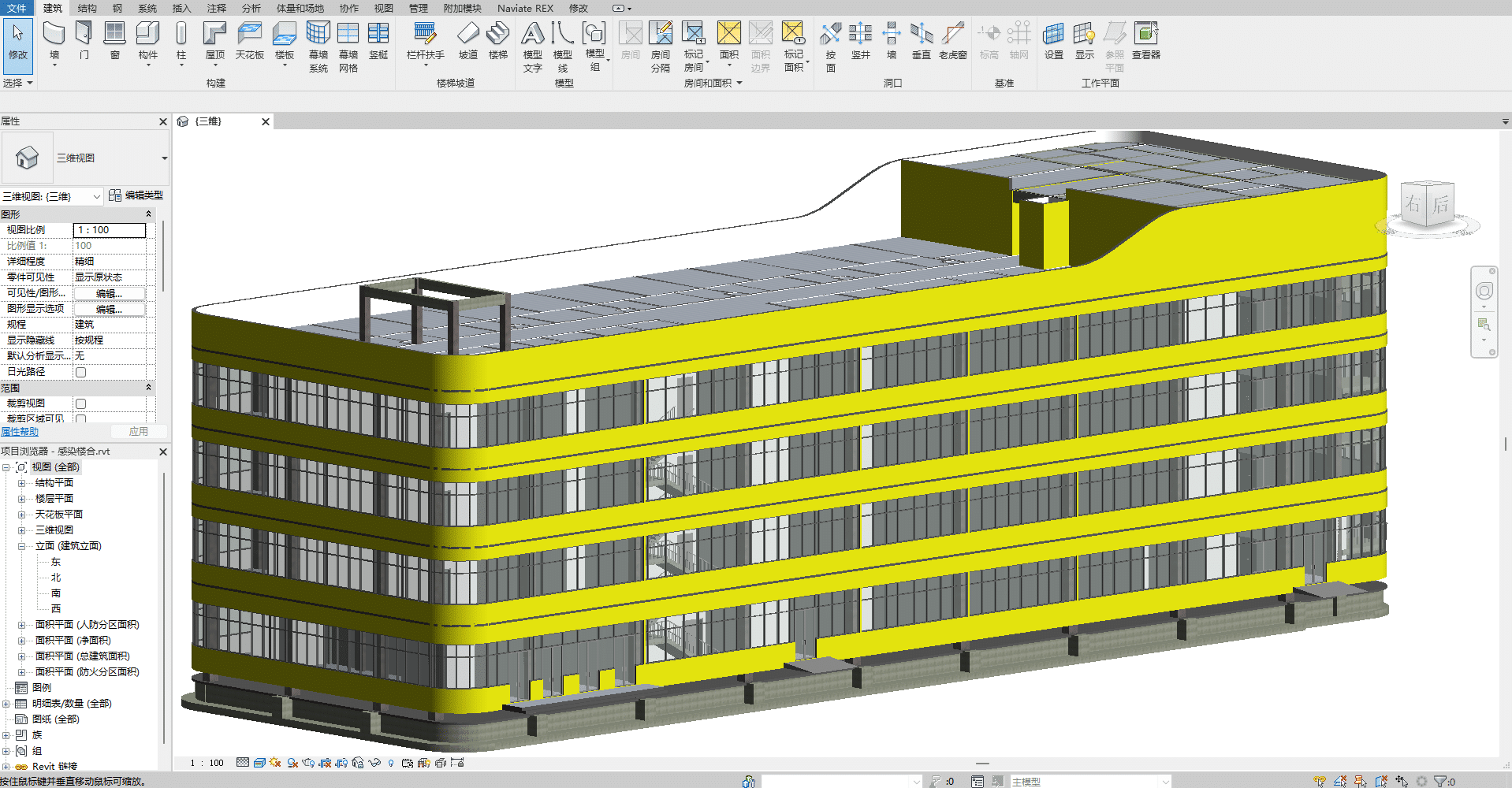The image size is (1512, 788).
Task: Open the 三维视图 type selector dropdown
Action: click(165, 158)
